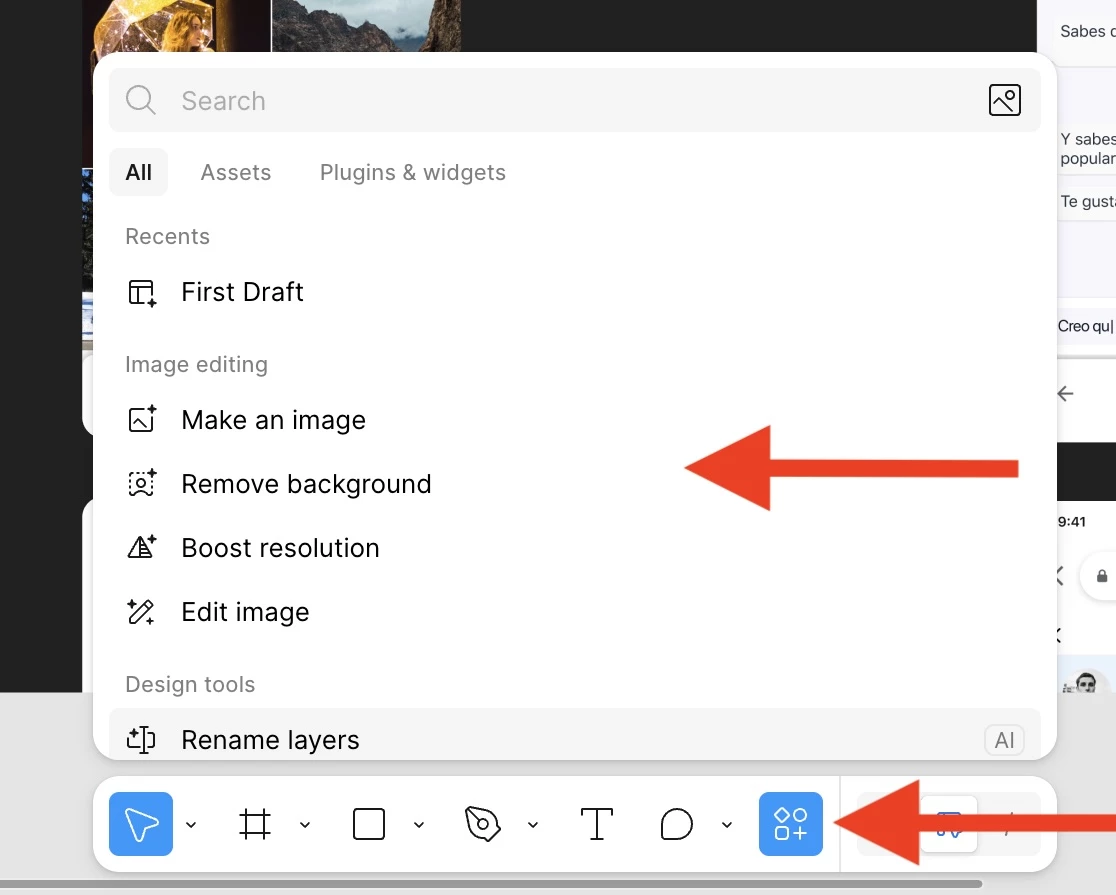This screenshot has height=895, width=1116.
Task: Click the 'Creo qu' text on canvas
Action: point(1085,326)
